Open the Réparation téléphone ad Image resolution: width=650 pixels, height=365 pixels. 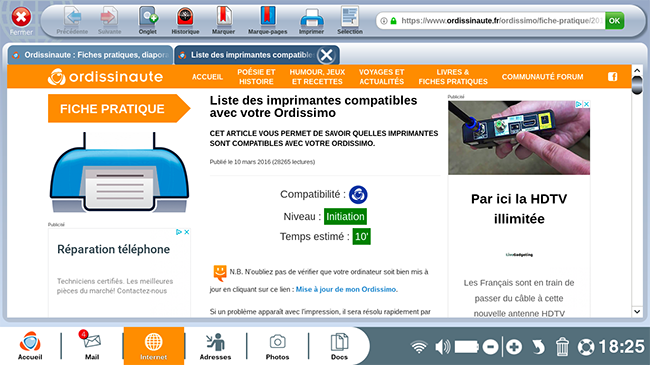114,249
